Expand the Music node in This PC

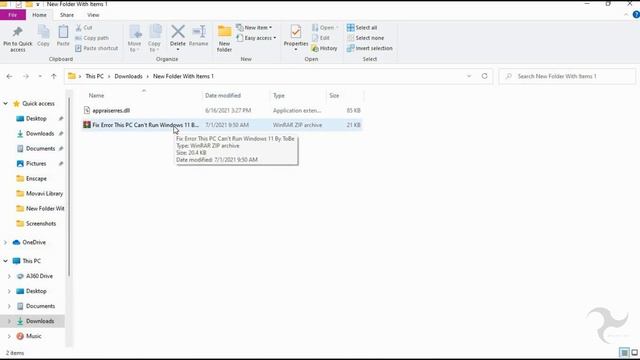9,336
